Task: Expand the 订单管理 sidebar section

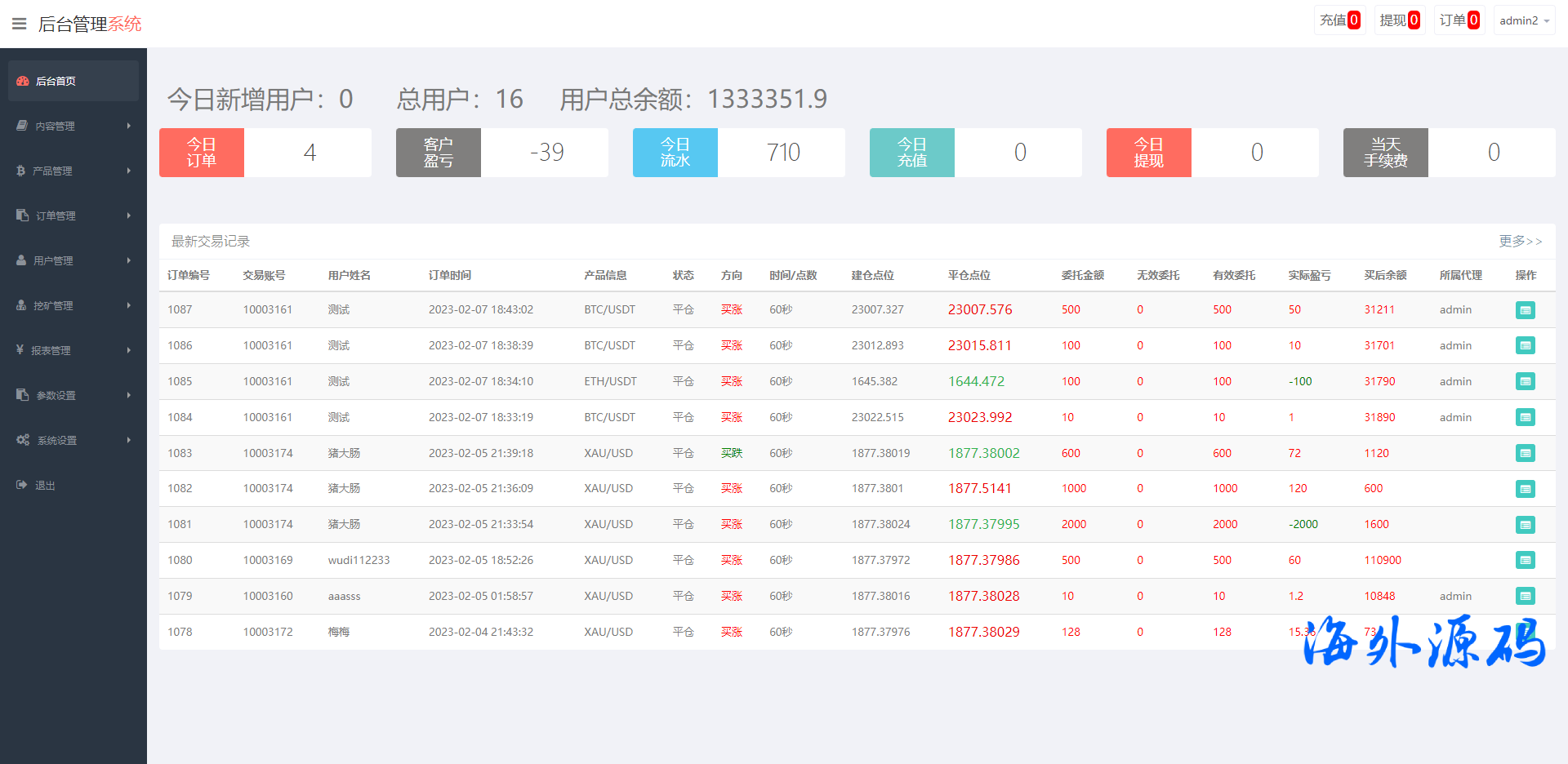Action: pyautogui.click(x=129, y=215)
